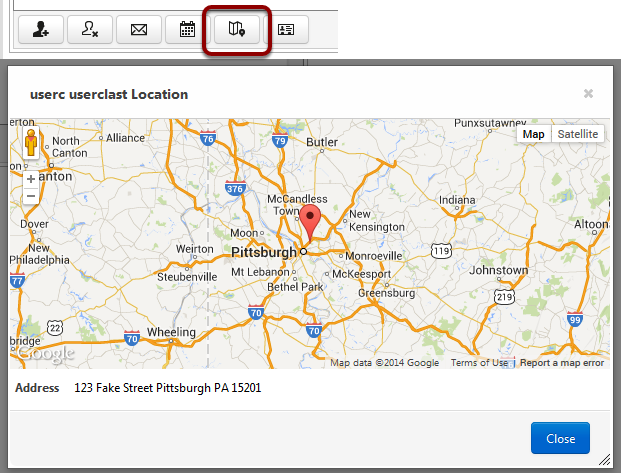Click the blue Close button
The width and height of the screenshot is (621, 473).
560,438
